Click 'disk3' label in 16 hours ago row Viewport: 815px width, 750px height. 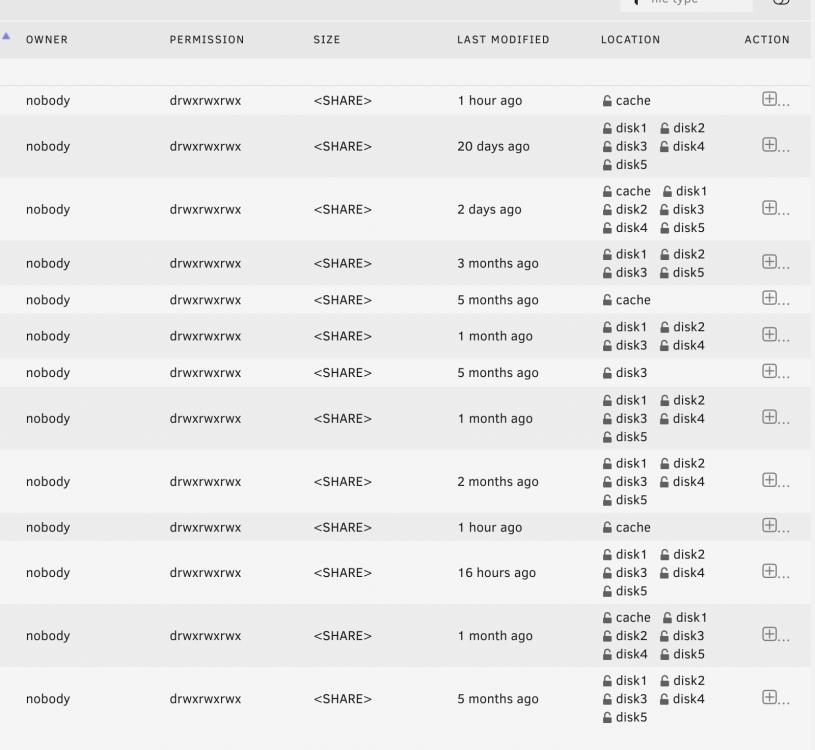(x=632, y=572)
